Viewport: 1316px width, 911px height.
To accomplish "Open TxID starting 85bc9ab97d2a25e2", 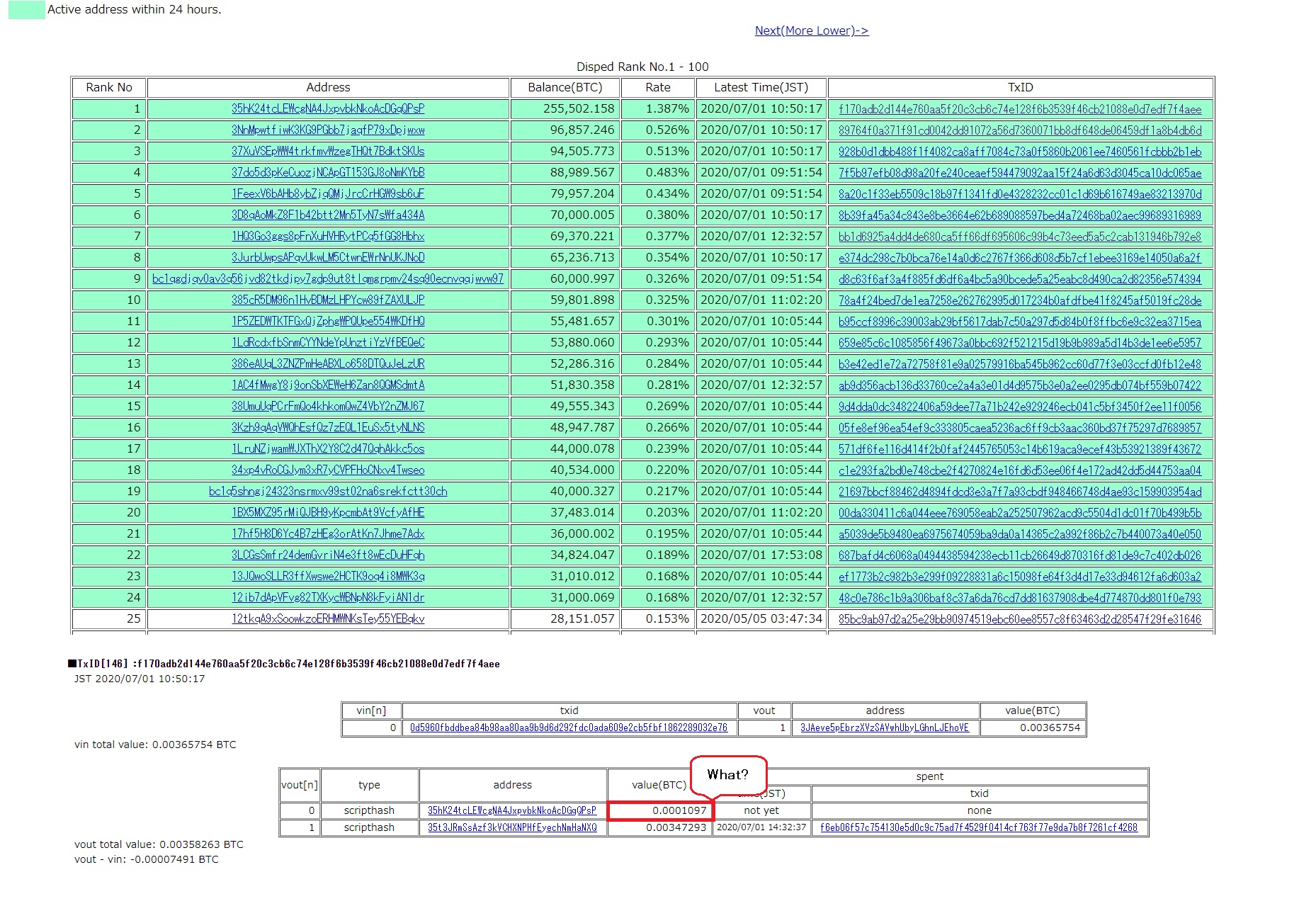I will tap(1020, 618).
